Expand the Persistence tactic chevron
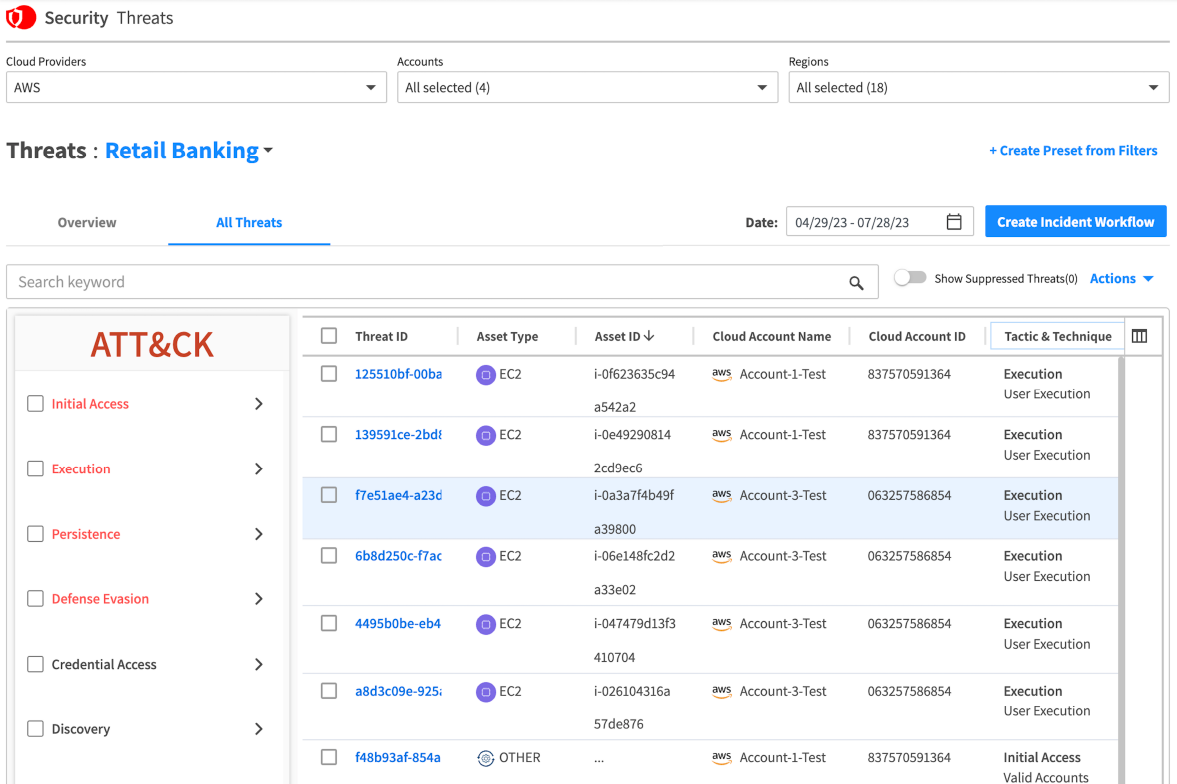 pos(259,534)
